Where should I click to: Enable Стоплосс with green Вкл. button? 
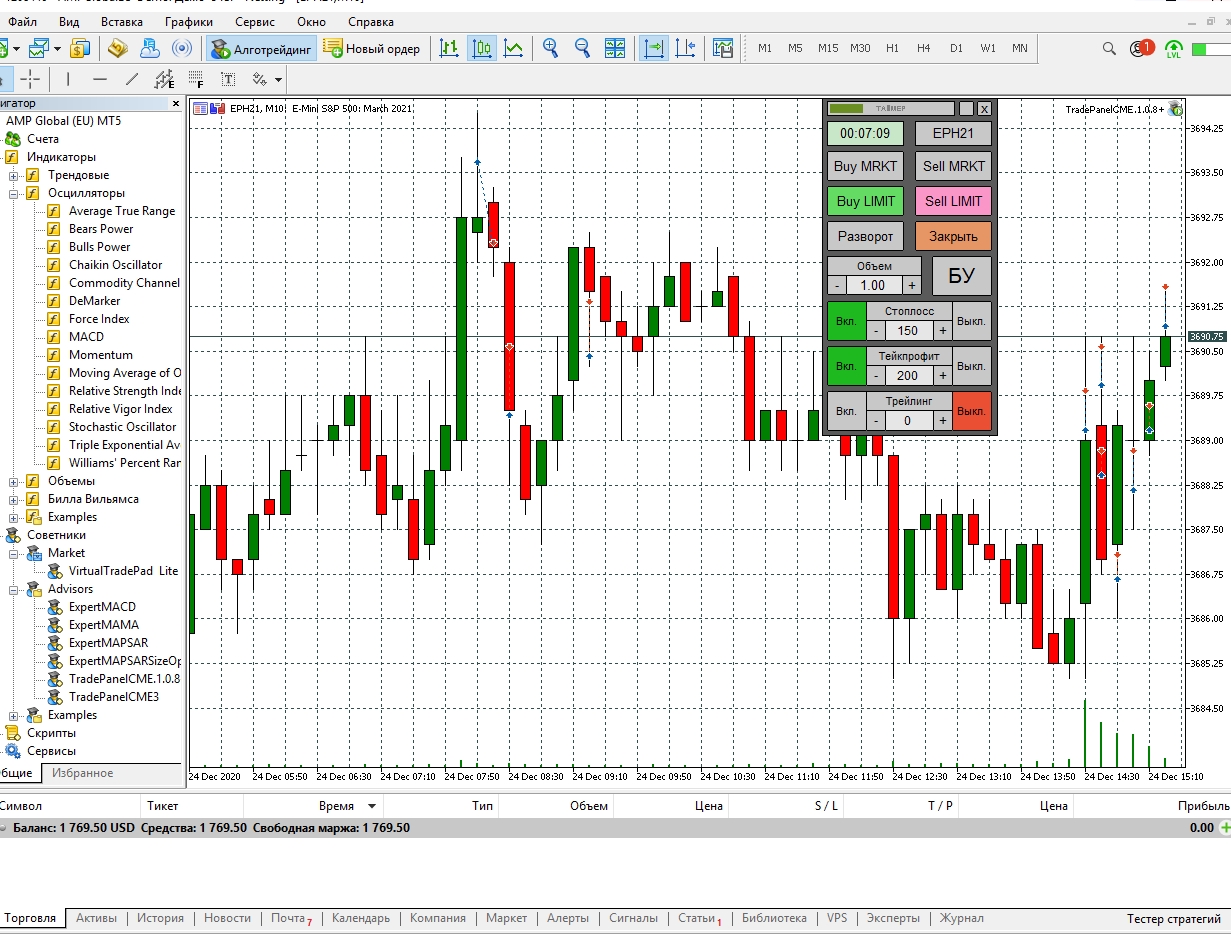click(x=847, y=321)
